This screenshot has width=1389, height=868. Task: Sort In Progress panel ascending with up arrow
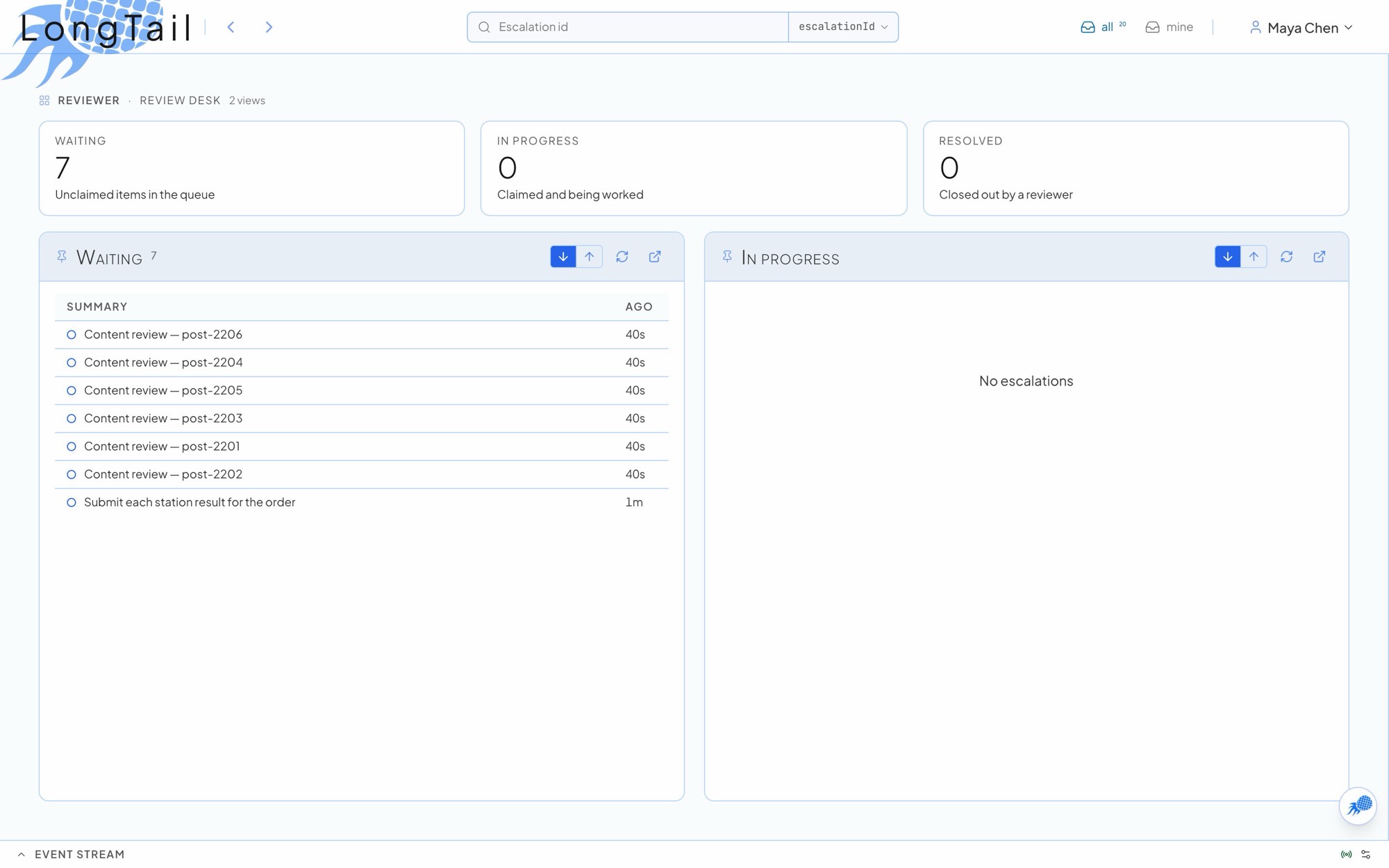coord(1254,257)
